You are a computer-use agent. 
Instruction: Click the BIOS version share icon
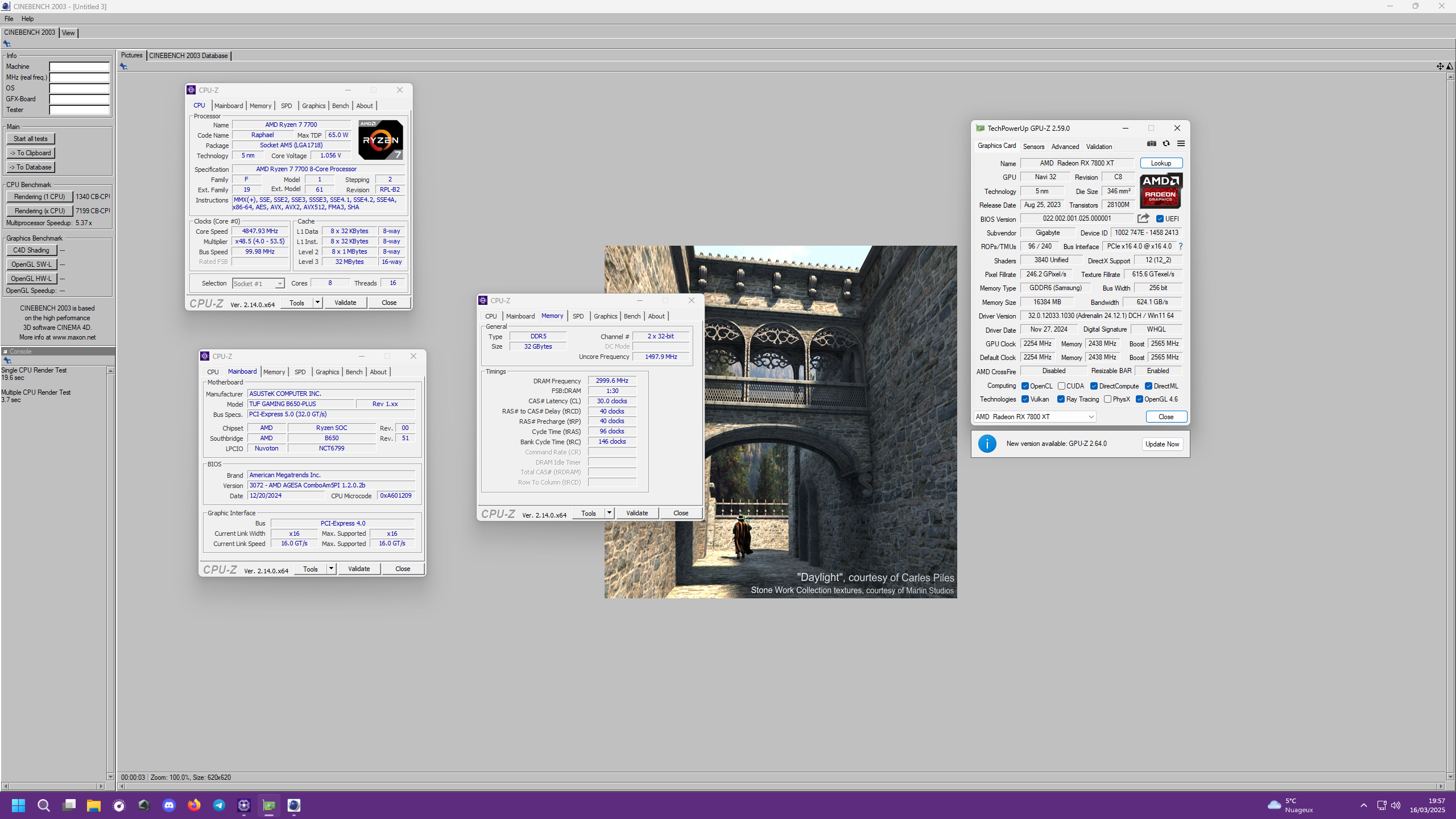(1143, 218)
